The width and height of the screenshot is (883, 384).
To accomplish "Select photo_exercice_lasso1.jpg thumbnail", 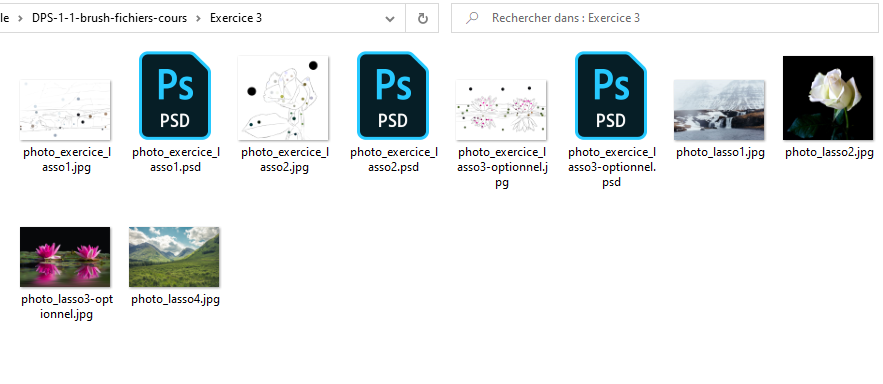I will (x=65, y=110).
